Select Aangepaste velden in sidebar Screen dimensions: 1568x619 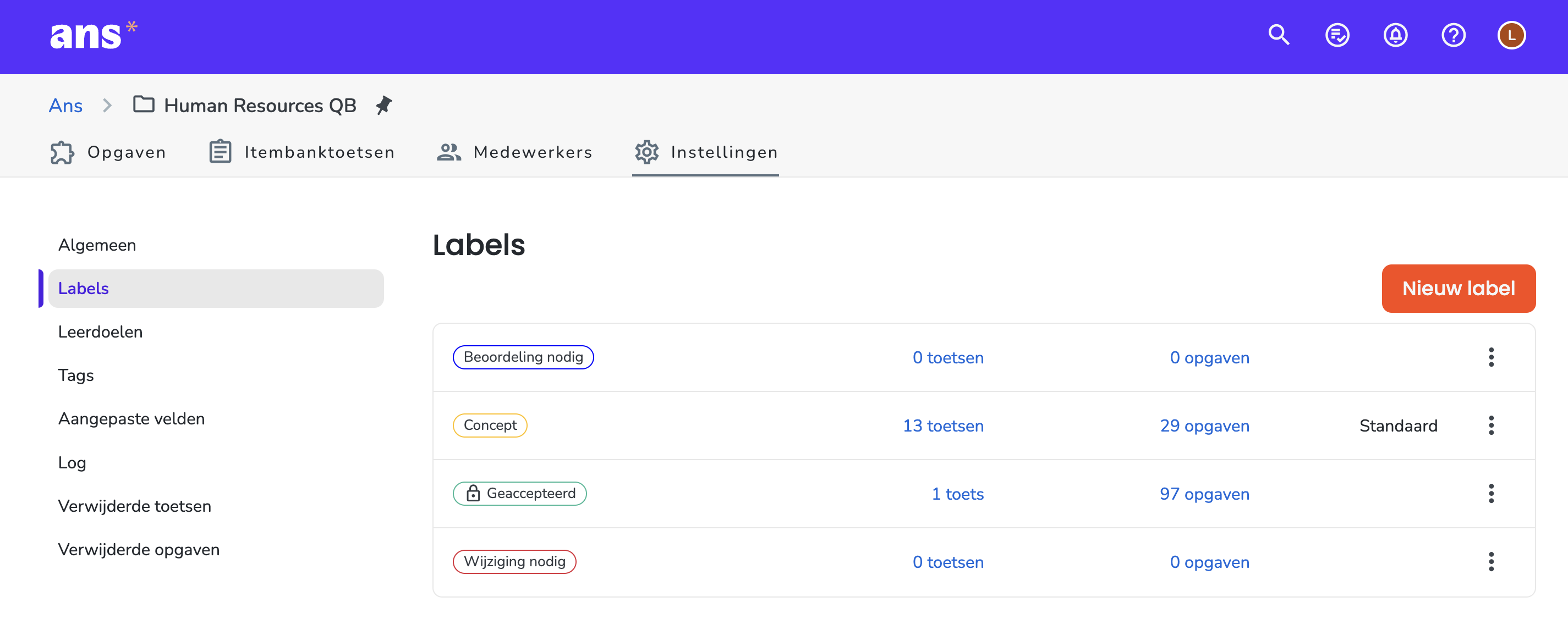point(216,419)
